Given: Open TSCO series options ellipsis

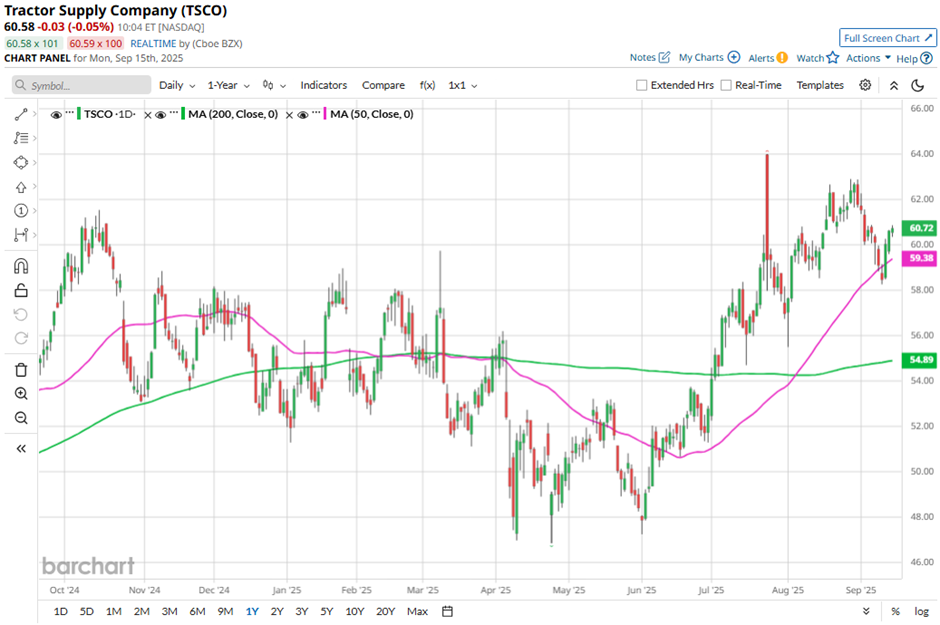Looking at the screenshot, I should click(70, 112).
